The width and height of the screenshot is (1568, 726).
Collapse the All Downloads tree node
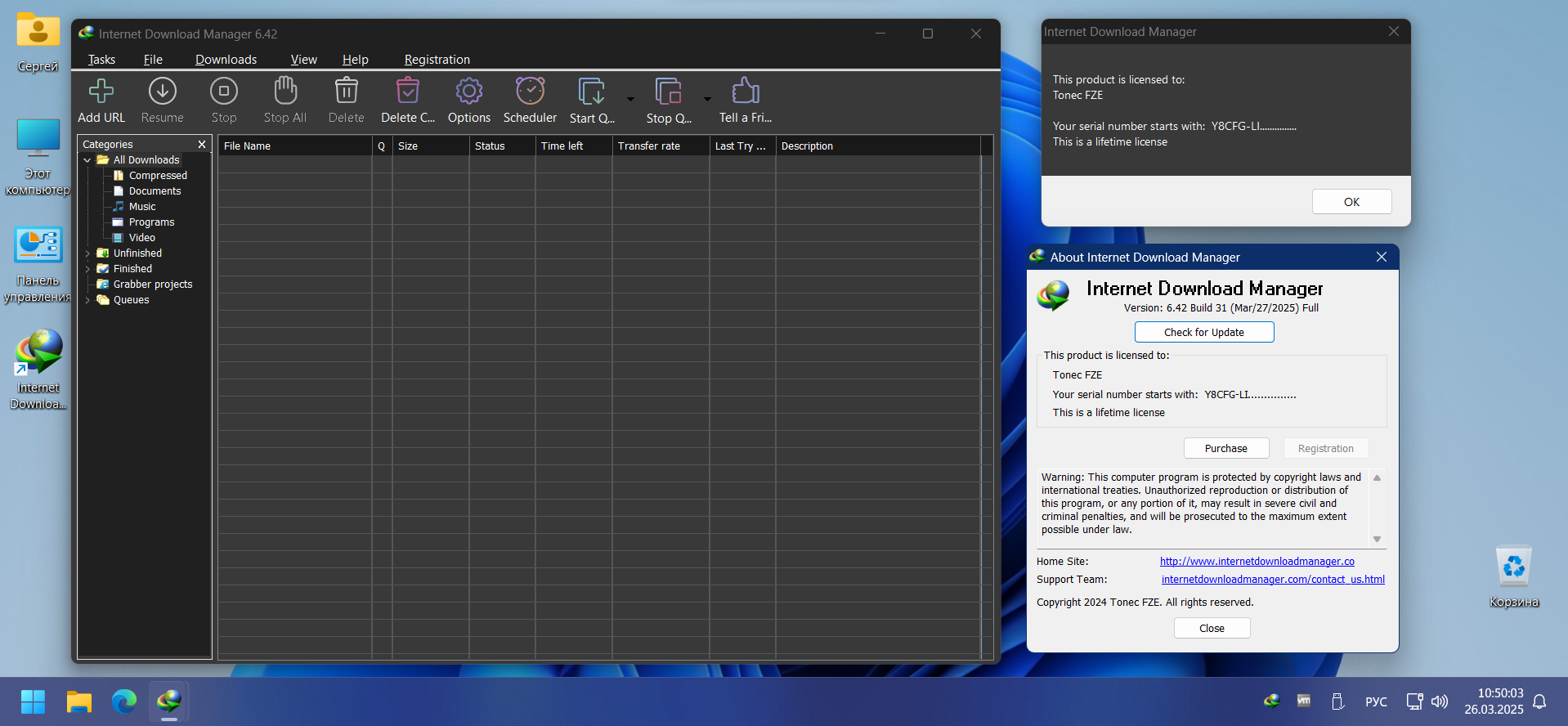(87, 160)
